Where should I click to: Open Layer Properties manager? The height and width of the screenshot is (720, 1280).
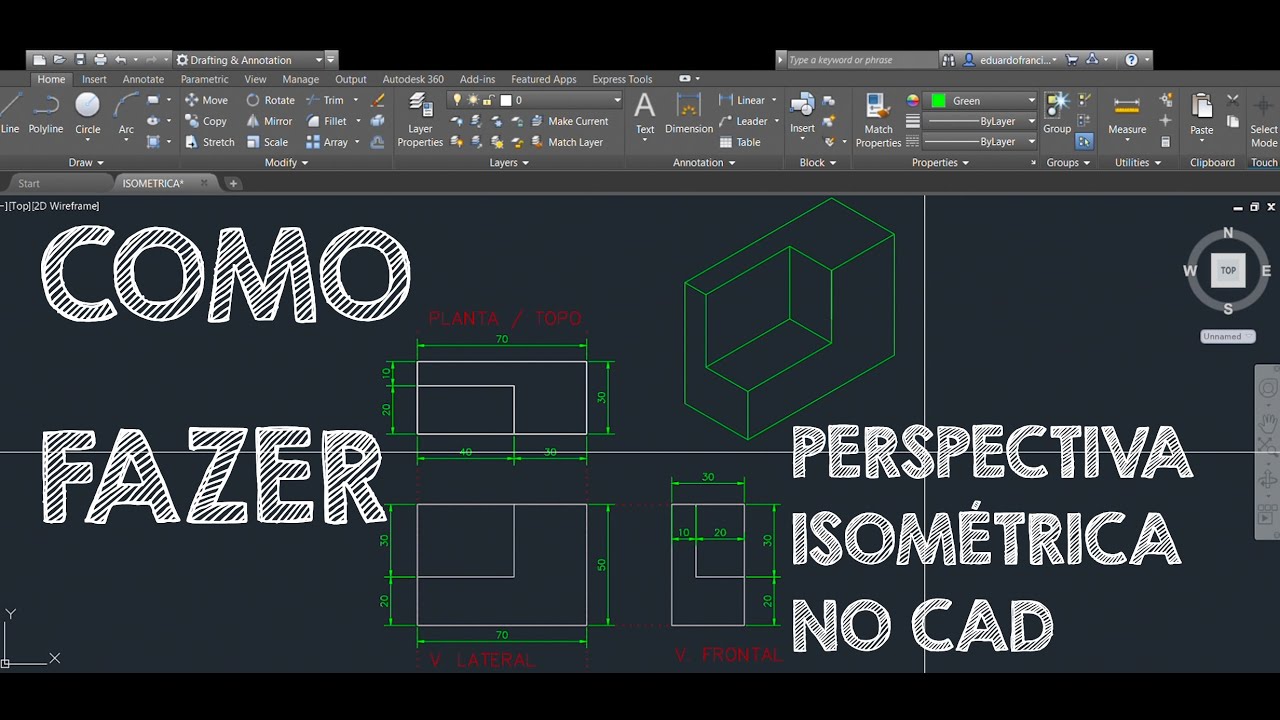420,120
